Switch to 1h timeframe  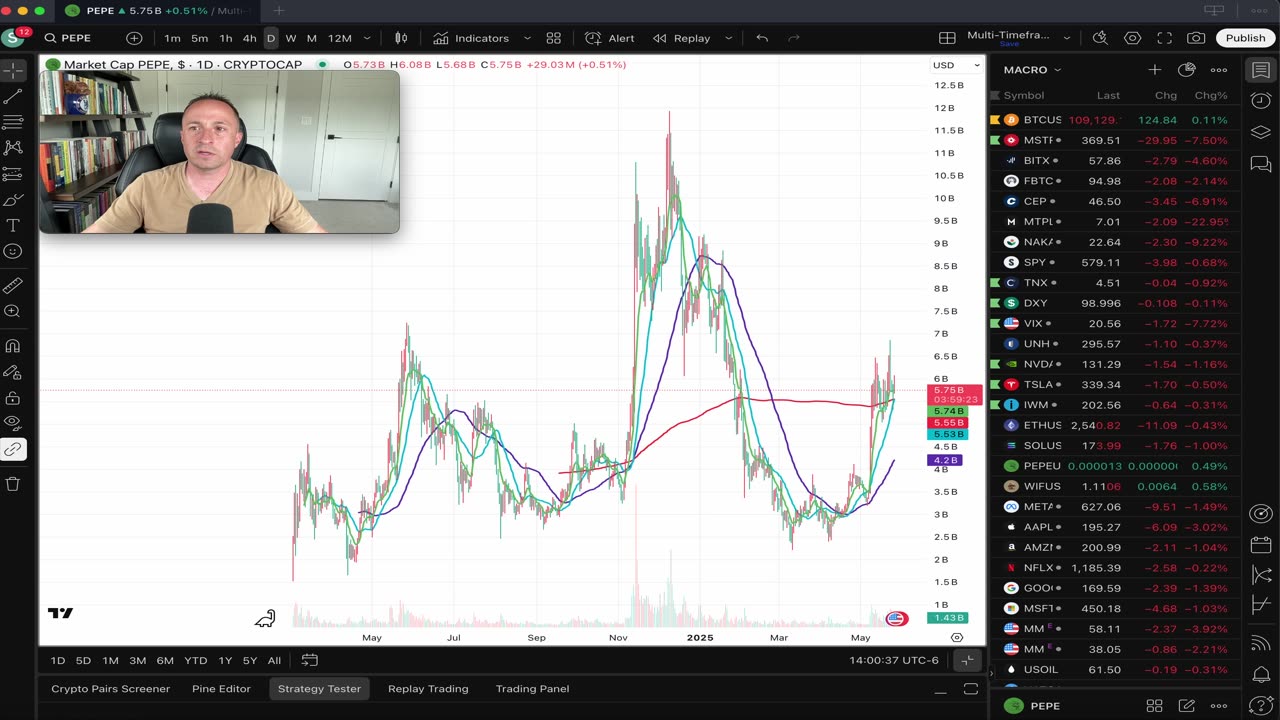pyautogui.click(x=226, y=38)
